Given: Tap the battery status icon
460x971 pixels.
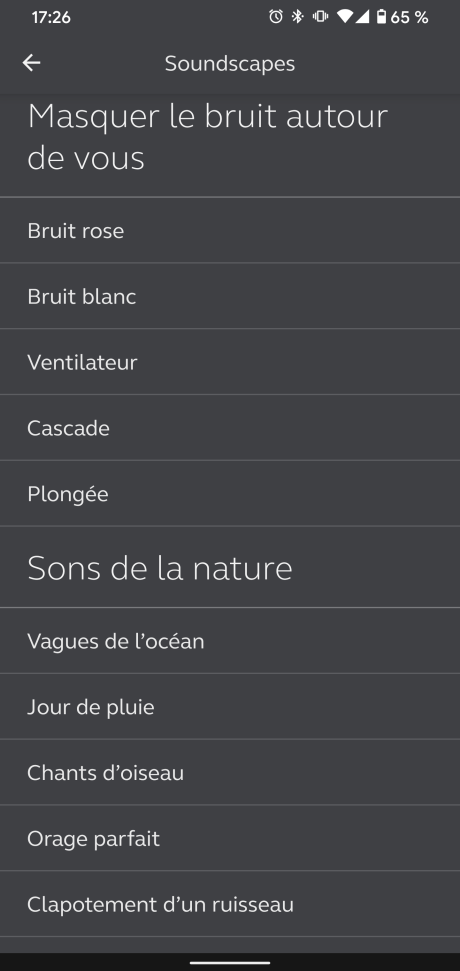Looking at the screenshot, I should click(381, 17).
